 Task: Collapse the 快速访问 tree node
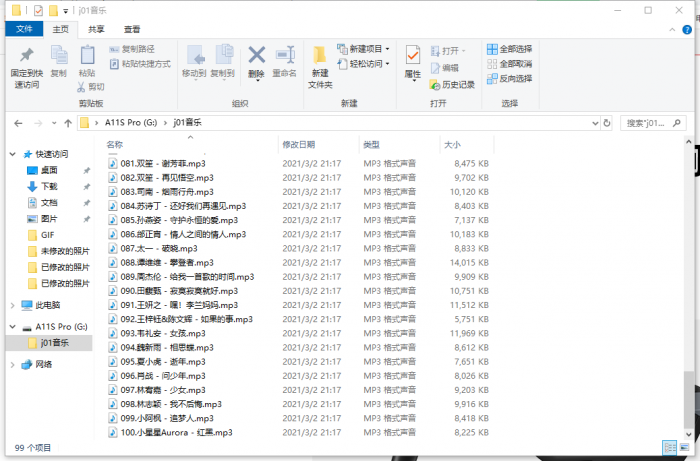pyautogui.click(x=12, y=154)
